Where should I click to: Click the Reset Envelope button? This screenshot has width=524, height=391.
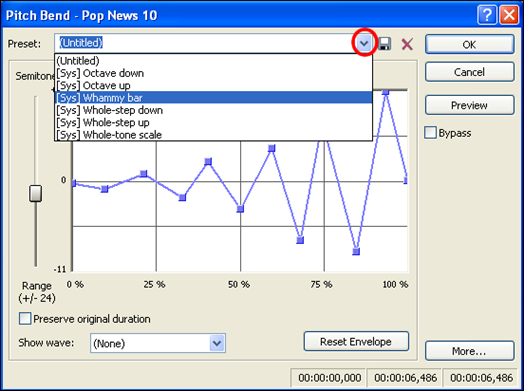coord(356,341)
